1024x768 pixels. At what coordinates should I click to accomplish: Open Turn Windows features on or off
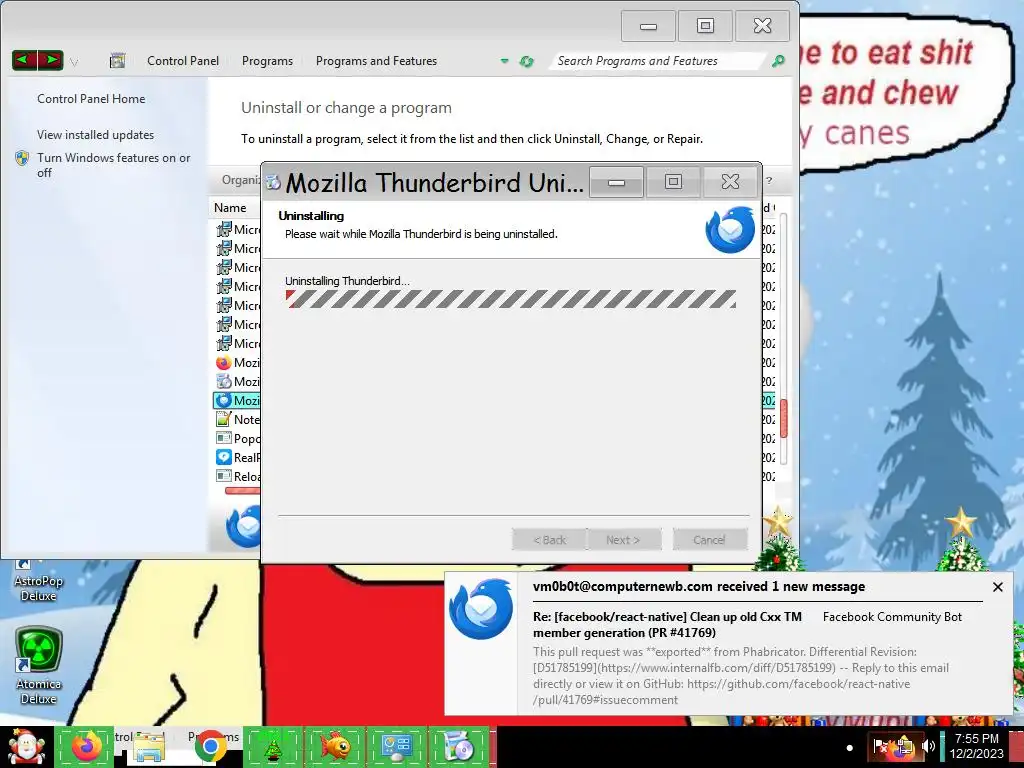(114, 165)
